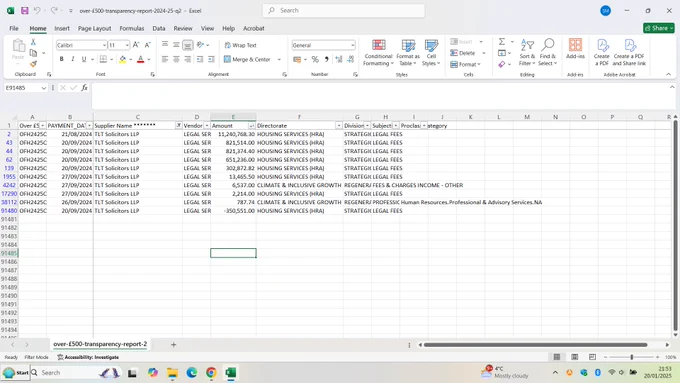Screen dimensions: 680x383
Task: Click Increase Font Size icon
Action: point(136,45)
